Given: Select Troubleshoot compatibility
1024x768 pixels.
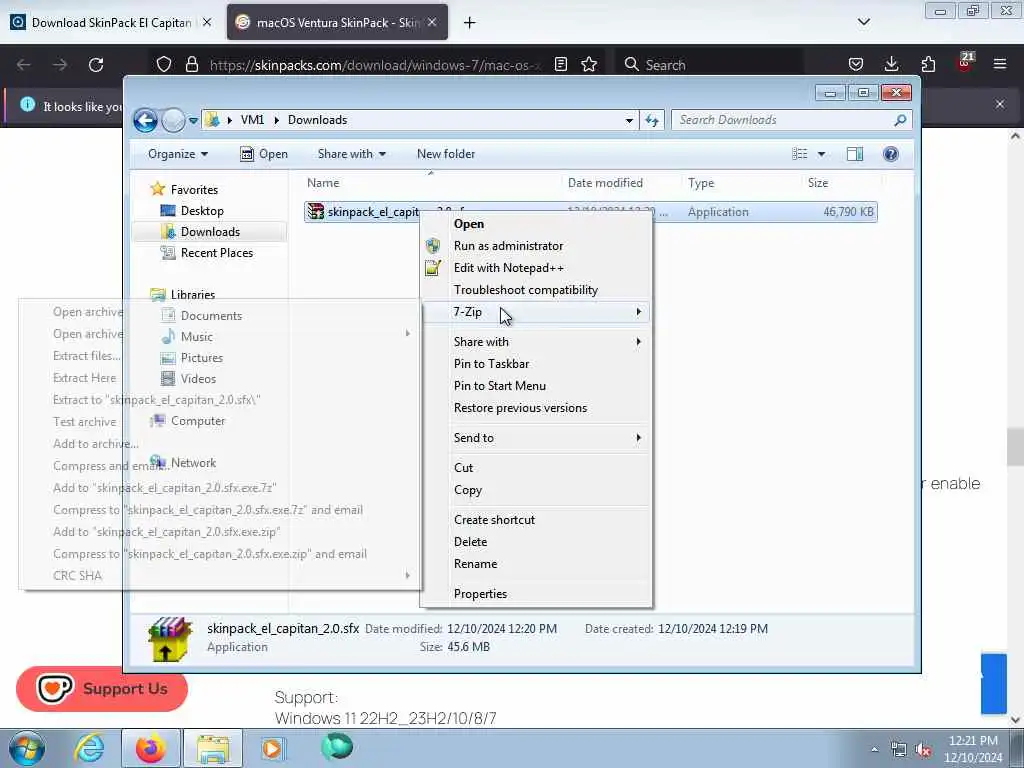Looking at the screenshot, I should 536,290.
